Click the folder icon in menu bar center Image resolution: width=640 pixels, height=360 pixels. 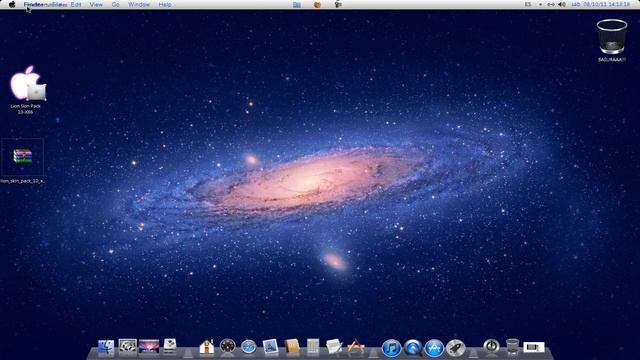297,4
